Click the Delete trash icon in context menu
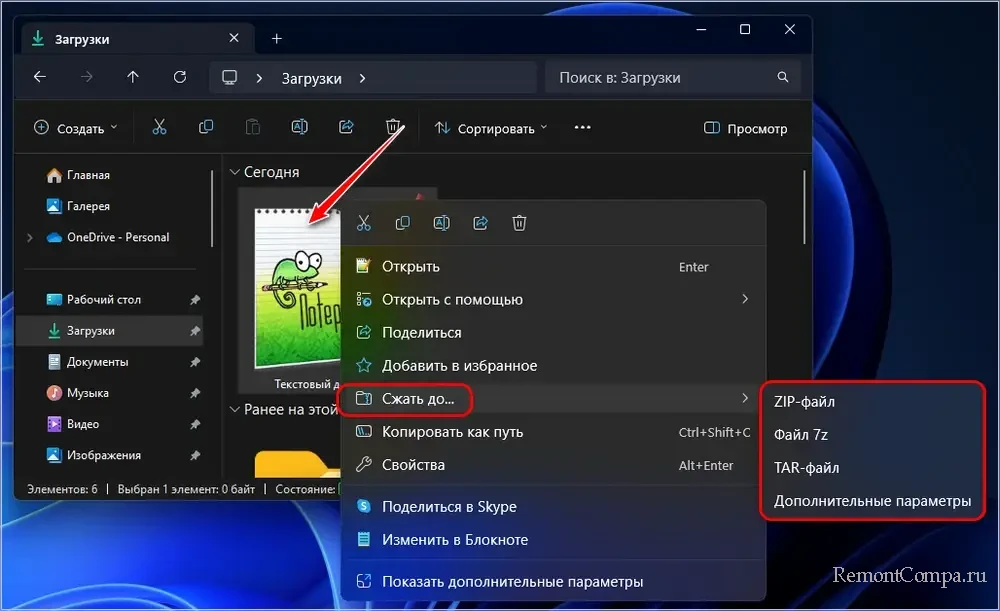The image size is (1000, 611). [x=519, y=223]
